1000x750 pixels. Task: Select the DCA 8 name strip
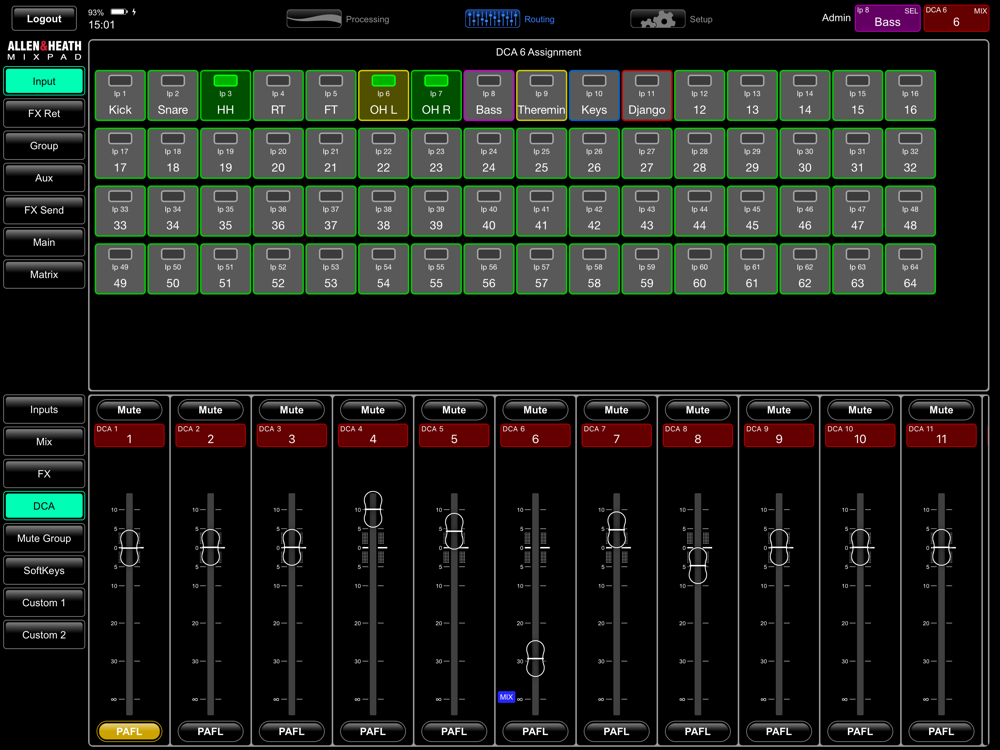tap(698, 435)
